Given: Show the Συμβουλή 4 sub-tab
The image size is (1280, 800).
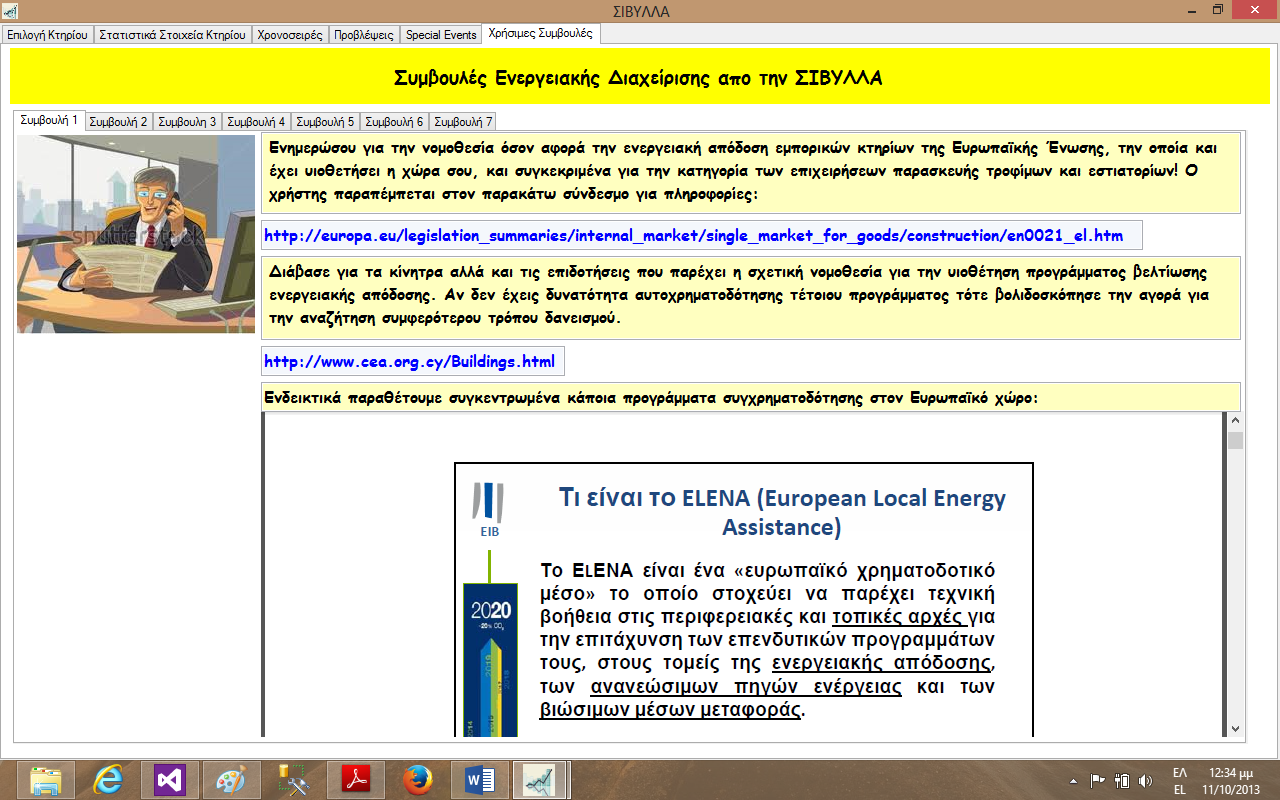Looking at the screenshot, I should coord(256,122).
